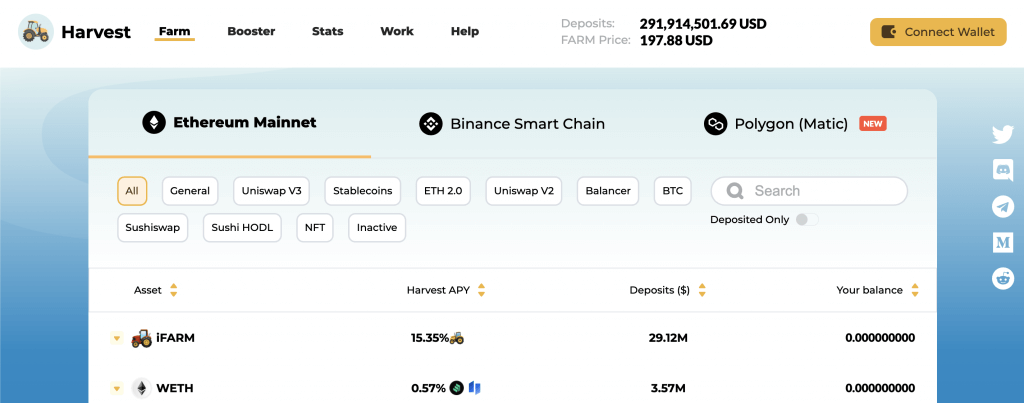Select the Stablecoins filter
1024x403 pixels.
(x=362, y=191)
